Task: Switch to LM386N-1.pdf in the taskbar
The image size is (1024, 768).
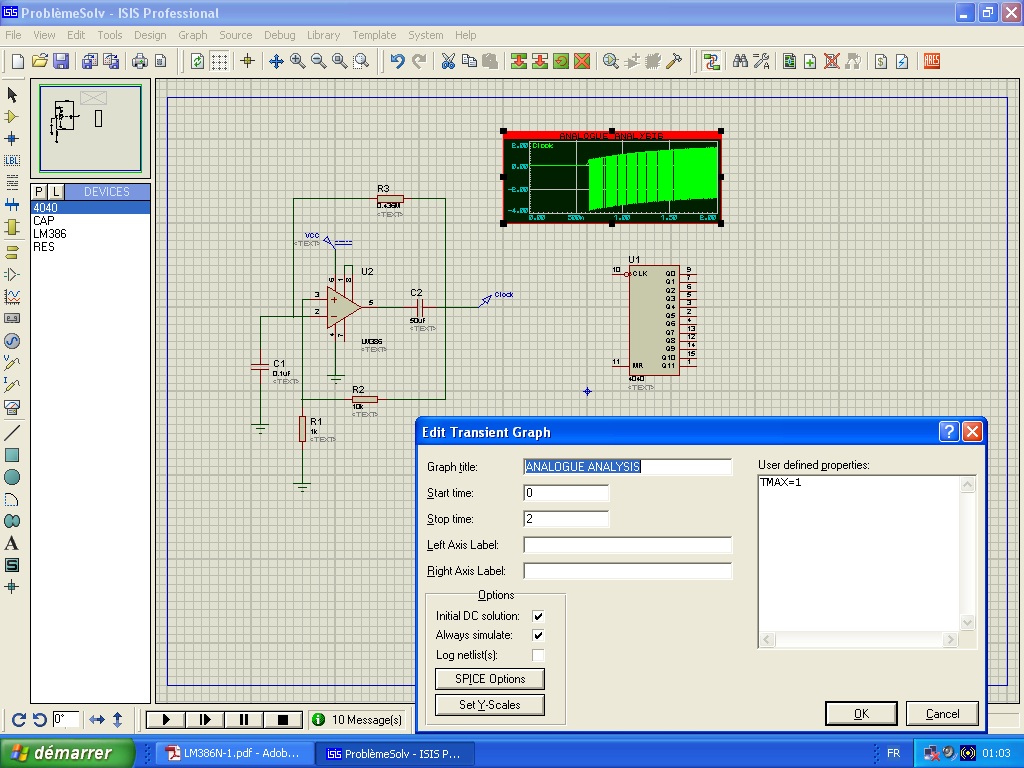Action: pyautogui.click(x=232, y=753)
